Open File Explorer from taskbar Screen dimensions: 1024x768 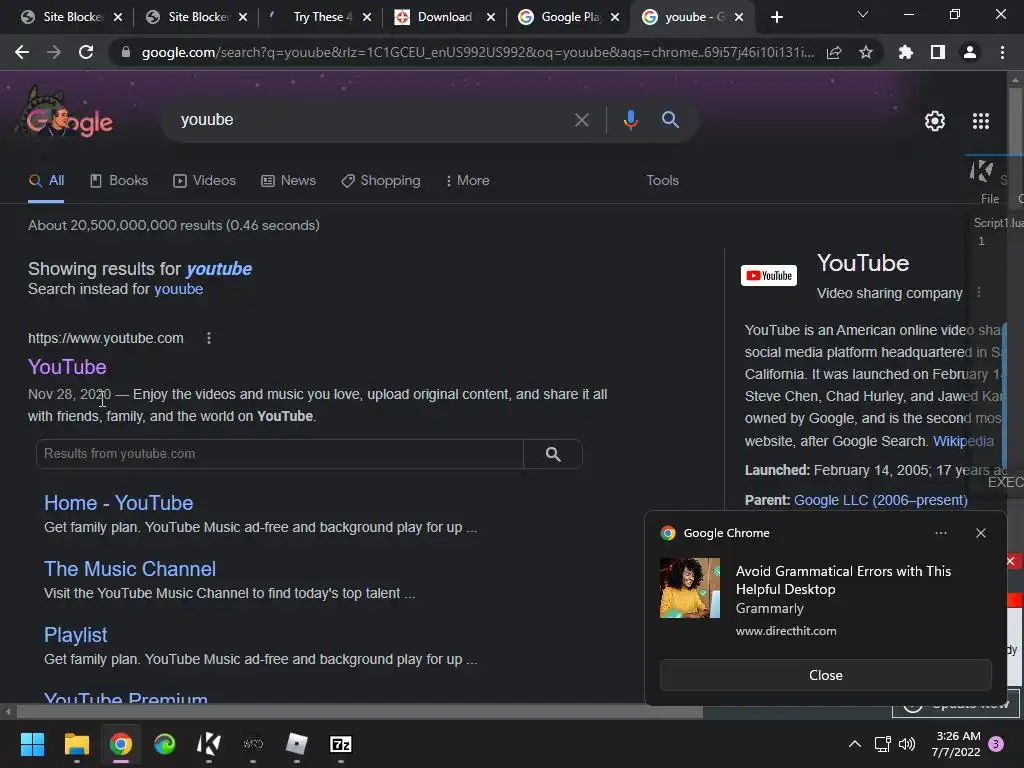pos(76,744)
